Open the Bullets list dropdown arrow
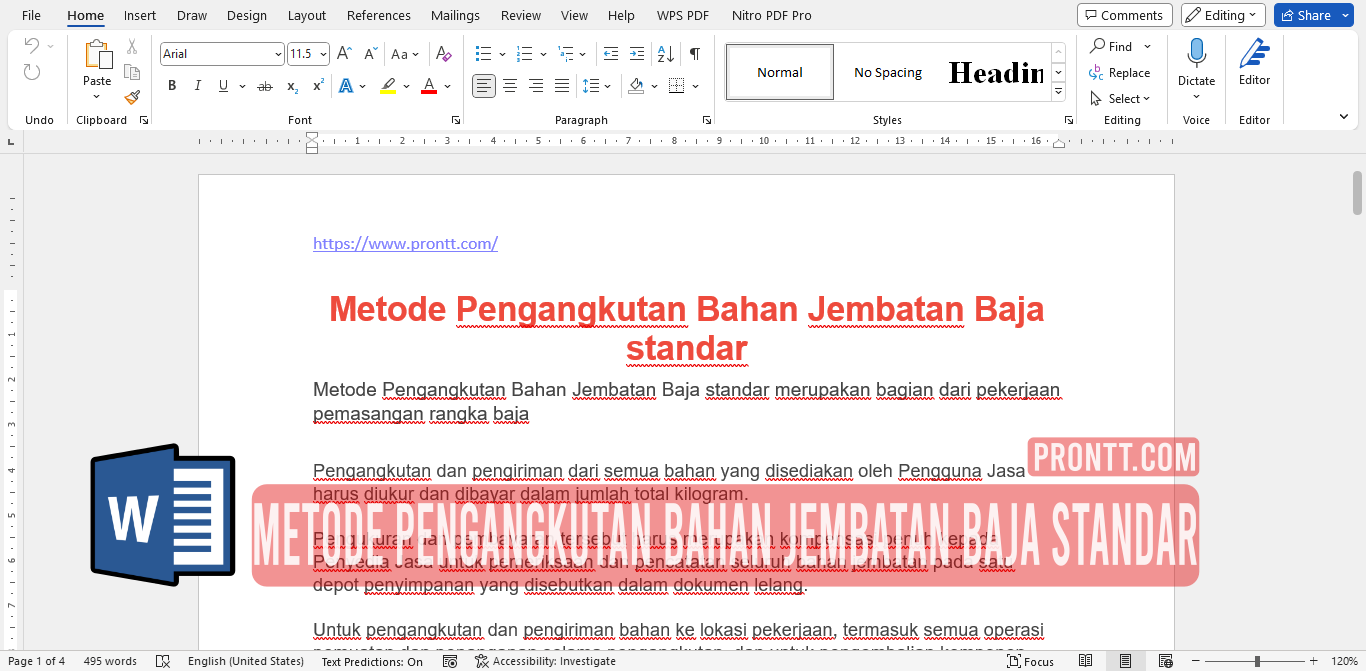Image resolution: width=1366 pixels, height=671 pixels. click(x=503, y=54)
